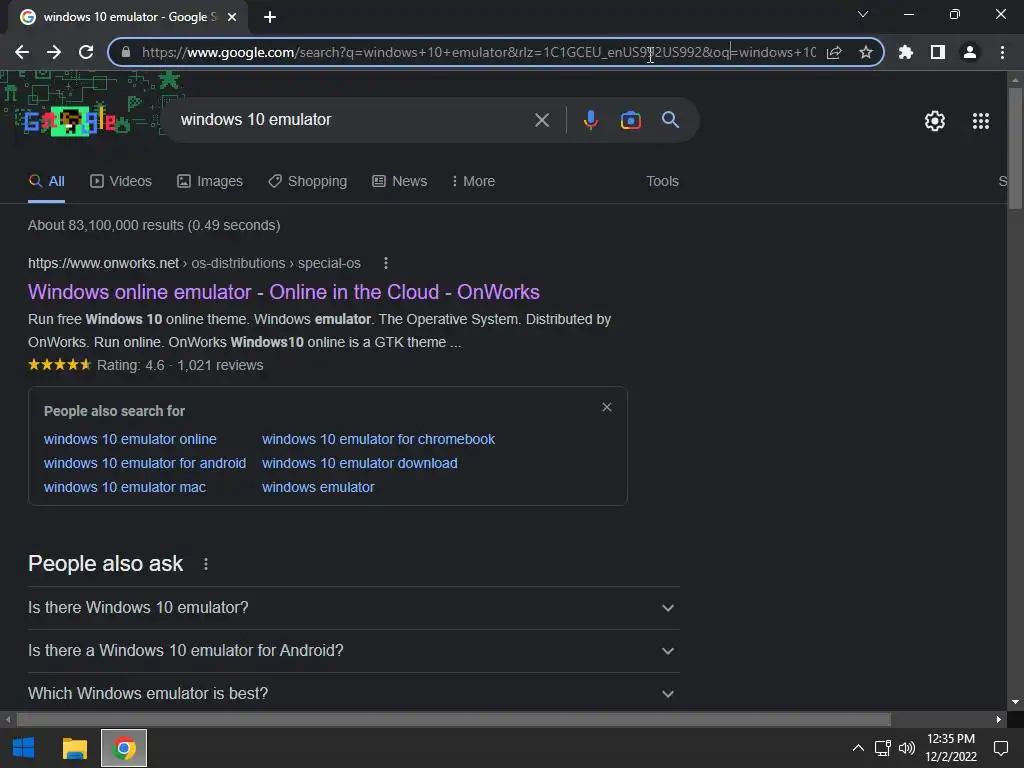Viewport: 1024px width, 768px height.
Task: Click the windows emulator suggestion
Action: coord(318,487)
